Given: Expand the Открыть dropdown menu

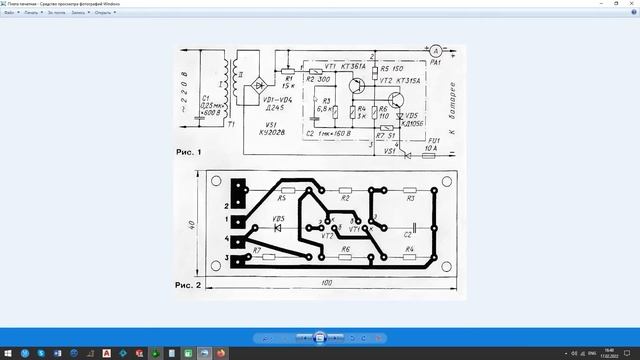Looking at the screenshot, I should (105, 13).
